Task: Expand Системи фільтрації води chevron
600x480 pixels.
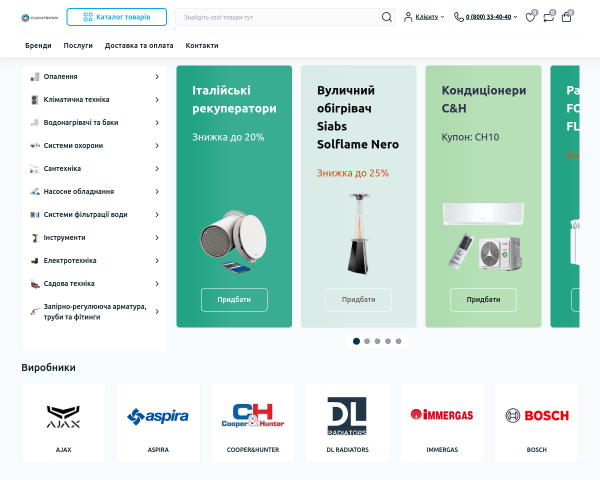Action: tap(157, 214)
